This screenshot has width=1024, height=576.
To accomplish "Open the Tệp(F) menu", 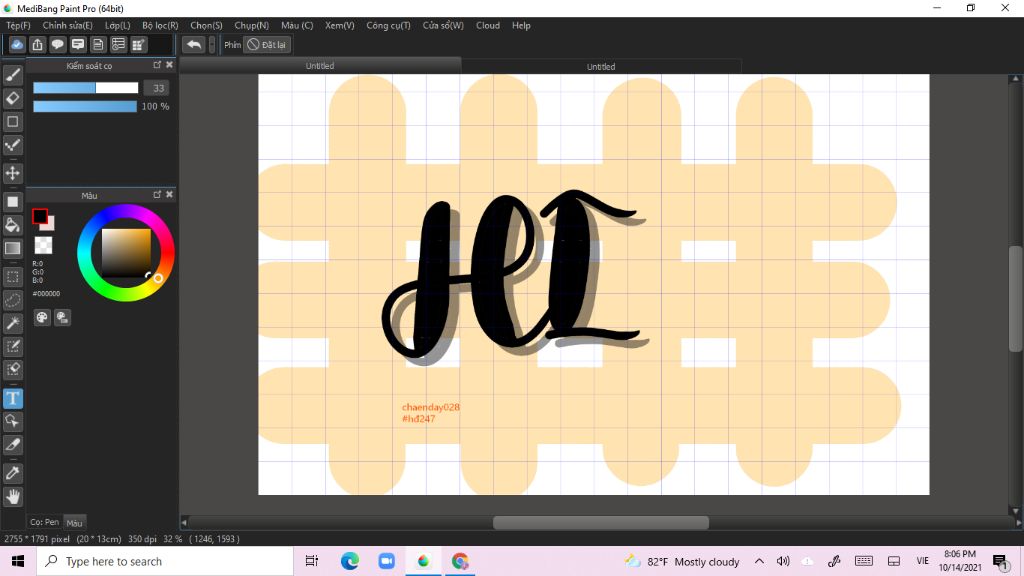I will 18,25.
